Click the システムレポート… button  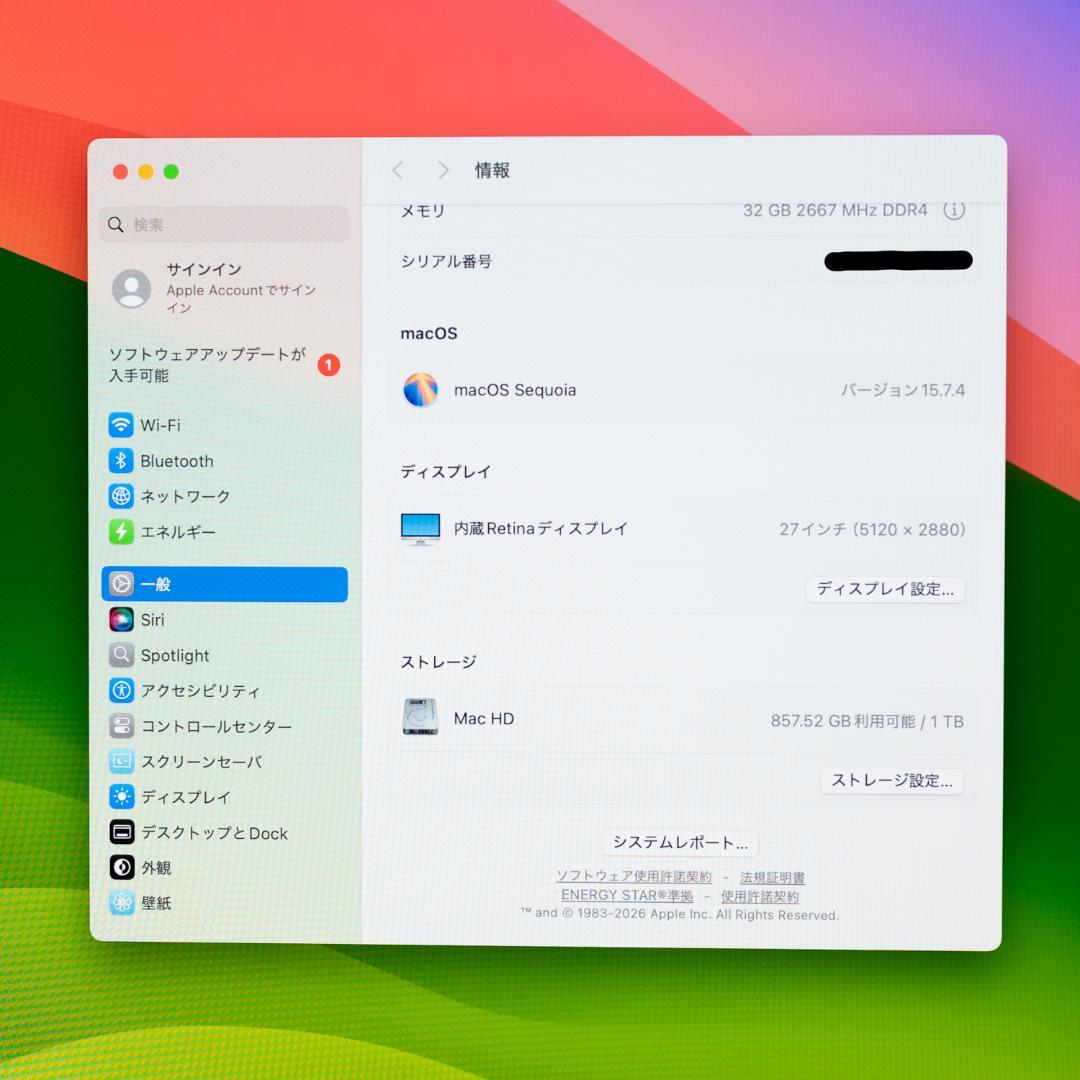679,843
